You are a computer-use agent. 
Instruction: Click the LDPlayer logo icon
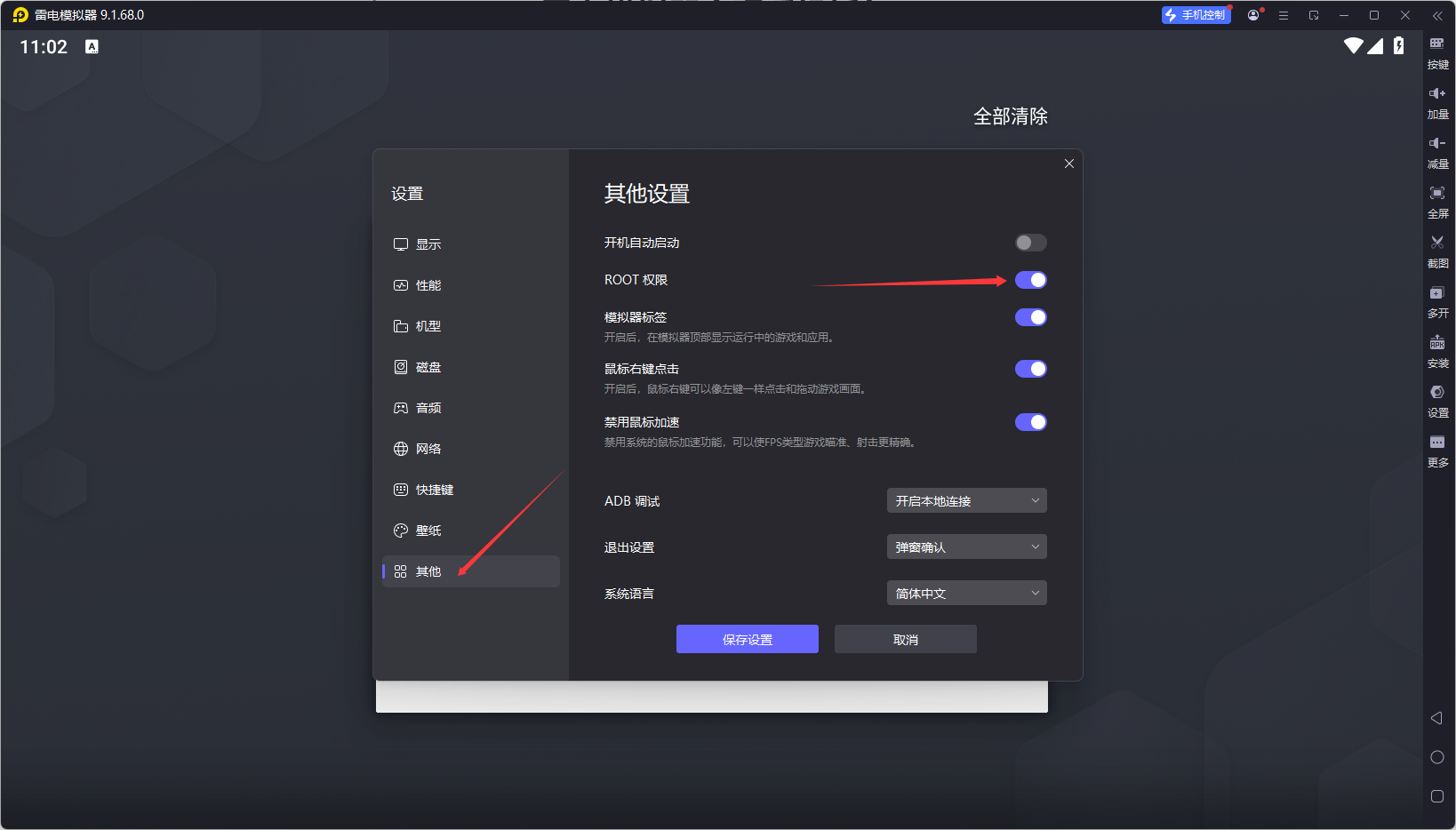20,15
